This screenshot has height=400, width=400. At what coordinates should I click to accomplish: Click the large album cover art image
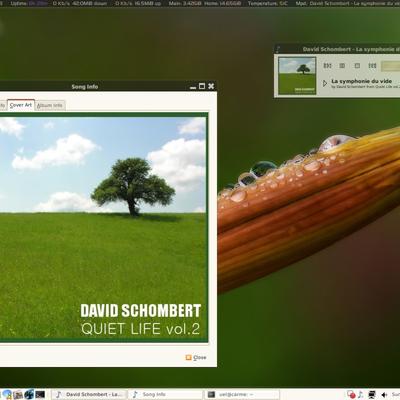coord(102,228)
